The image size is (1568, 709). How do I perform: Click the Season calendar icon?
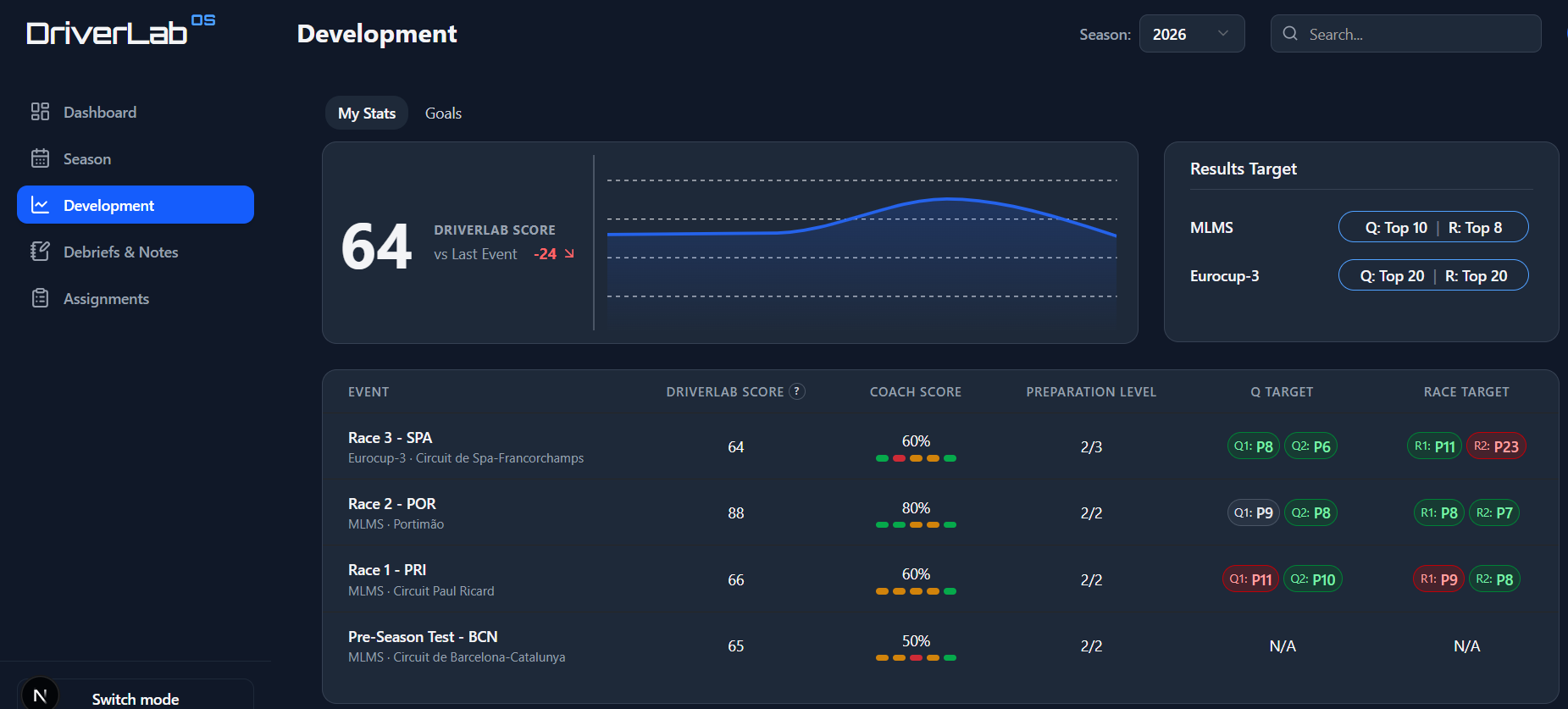click(x=40, y=158)
